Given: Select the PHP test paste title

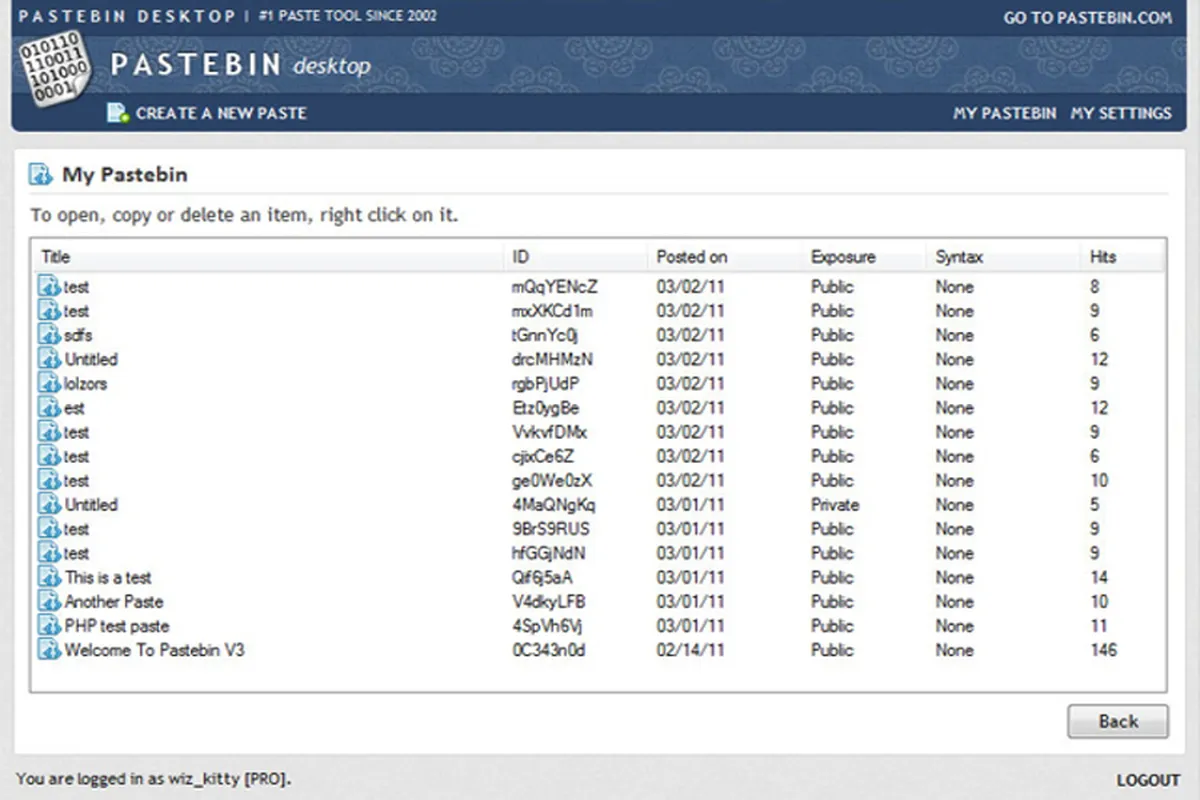Looking at the screenshot, I should (x=117, y=626).
